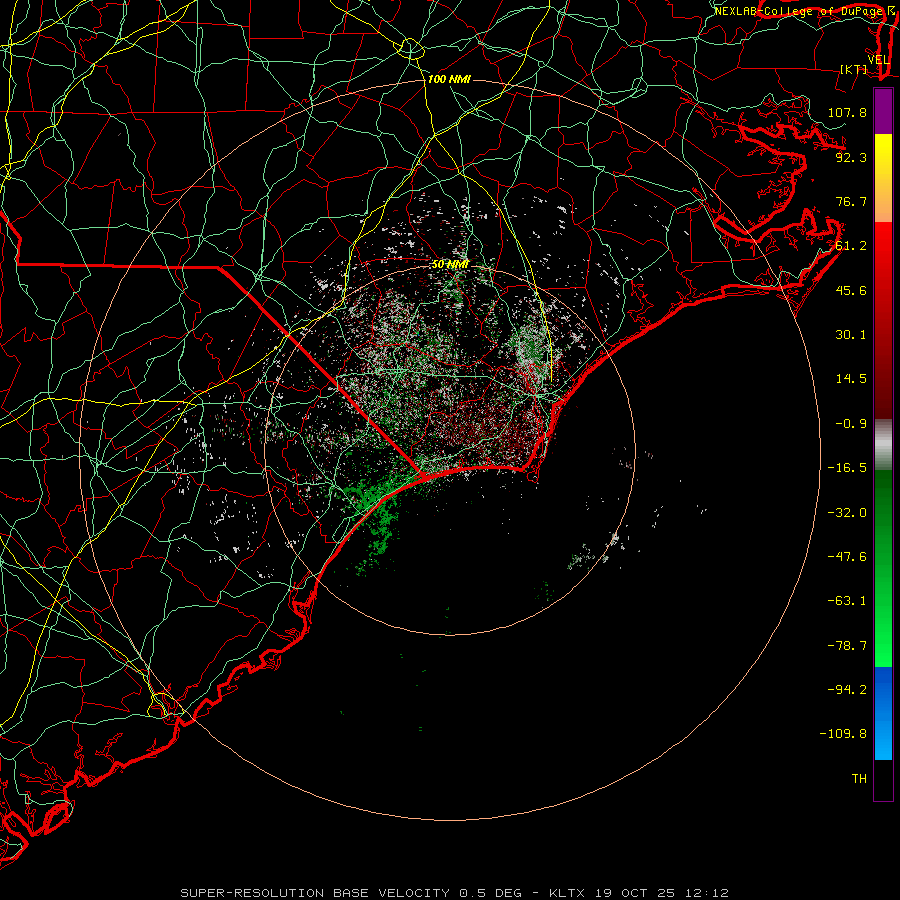Click the 92.3 legend value
Viewport: 900px width, 900px height.
851,157
